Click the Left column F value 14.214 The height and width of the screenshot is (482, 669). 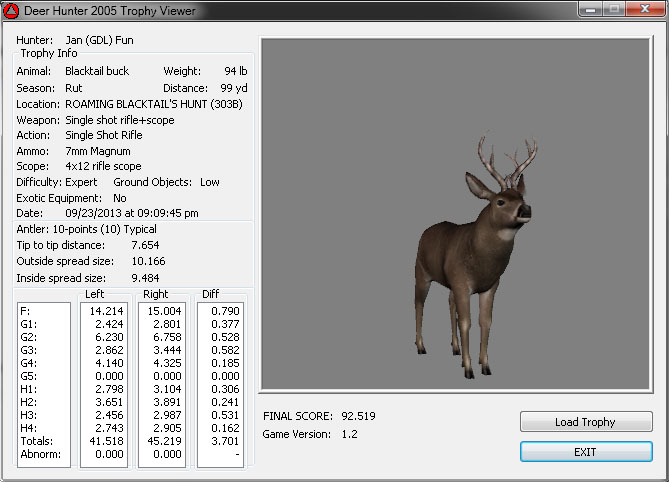[103, 311]
